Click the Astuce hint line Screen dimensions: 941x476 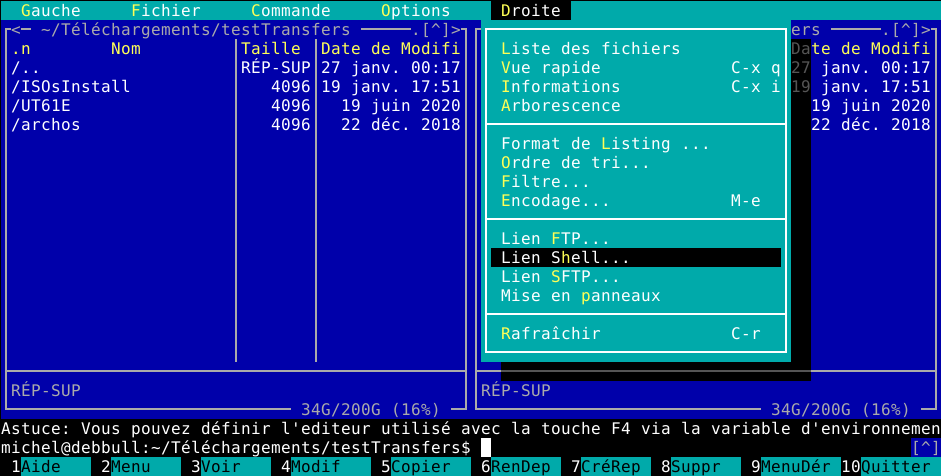point(470,429)
